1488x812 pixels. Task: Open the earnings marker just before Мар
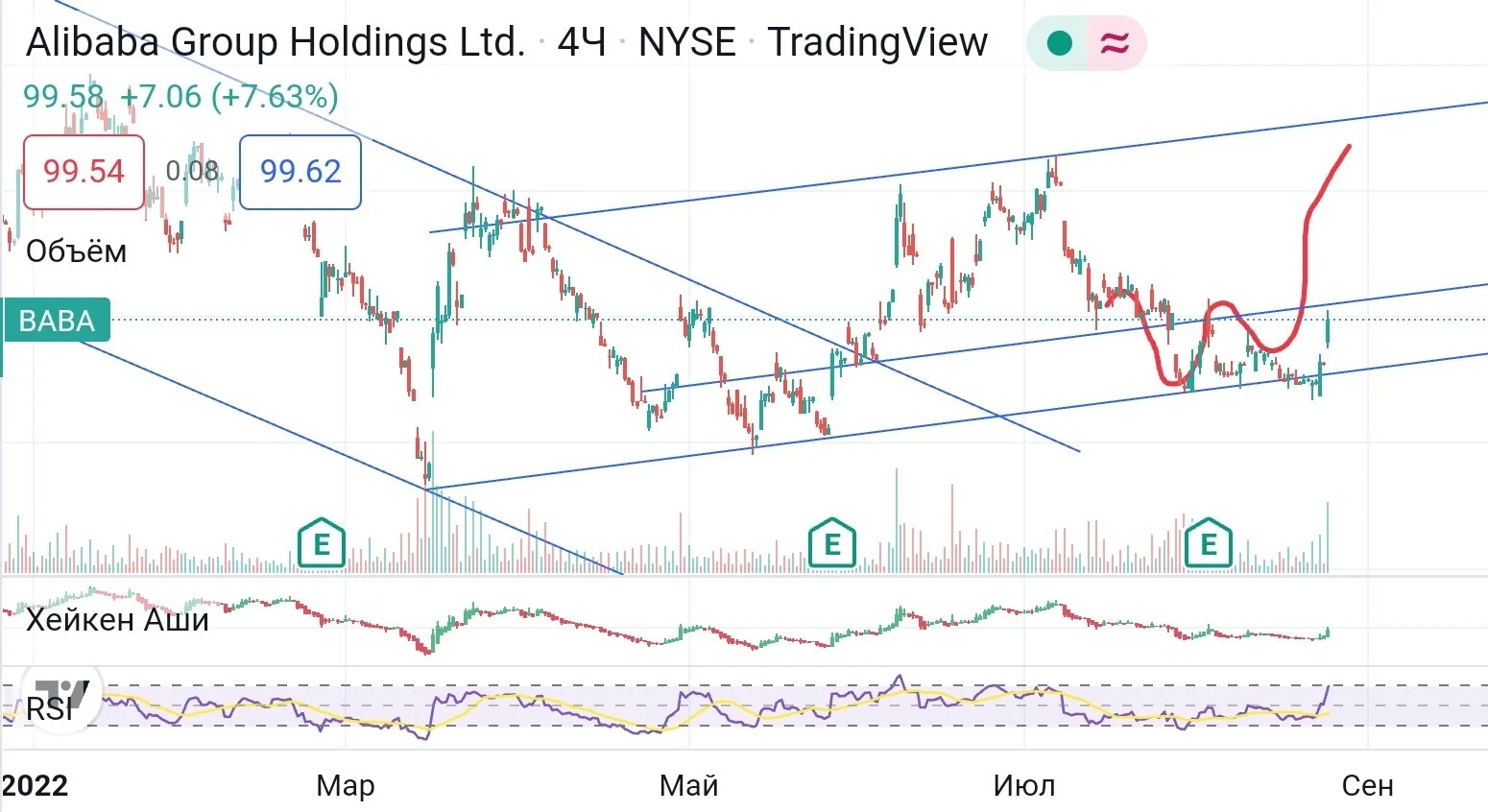322,544
